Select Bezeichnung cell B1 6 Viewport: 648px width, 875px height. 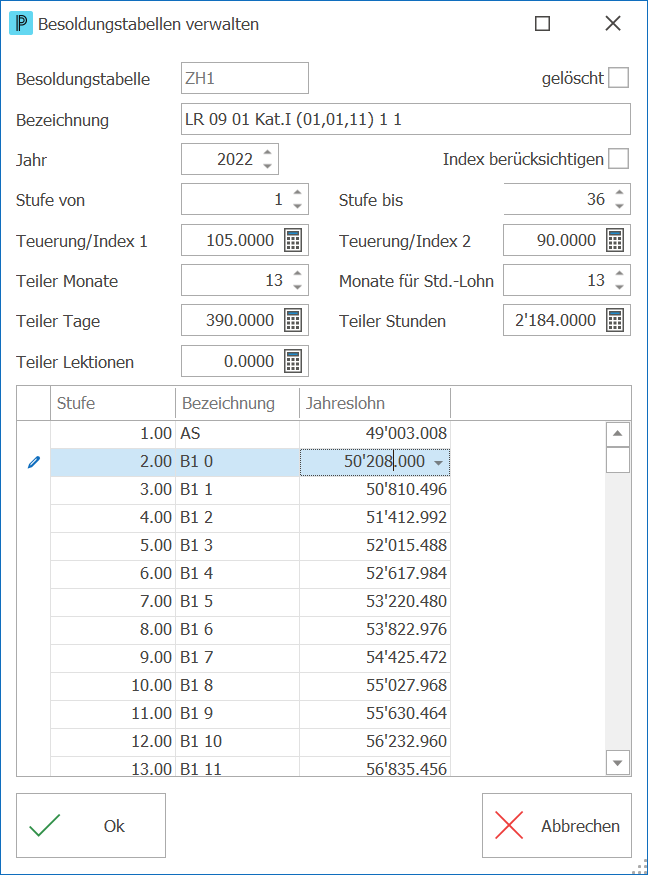(x=238, y=629)
